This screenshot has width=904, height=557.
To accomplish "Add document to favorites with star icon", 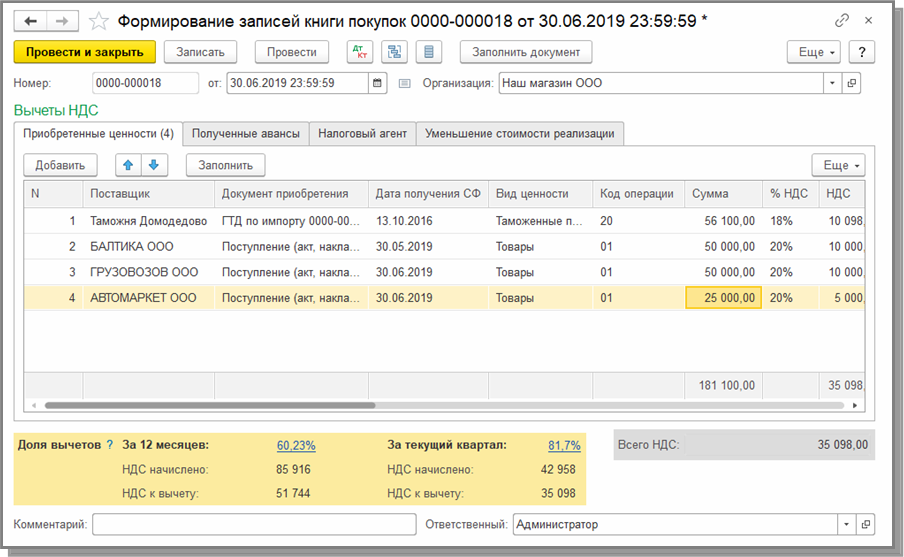I will coord(98,20).
